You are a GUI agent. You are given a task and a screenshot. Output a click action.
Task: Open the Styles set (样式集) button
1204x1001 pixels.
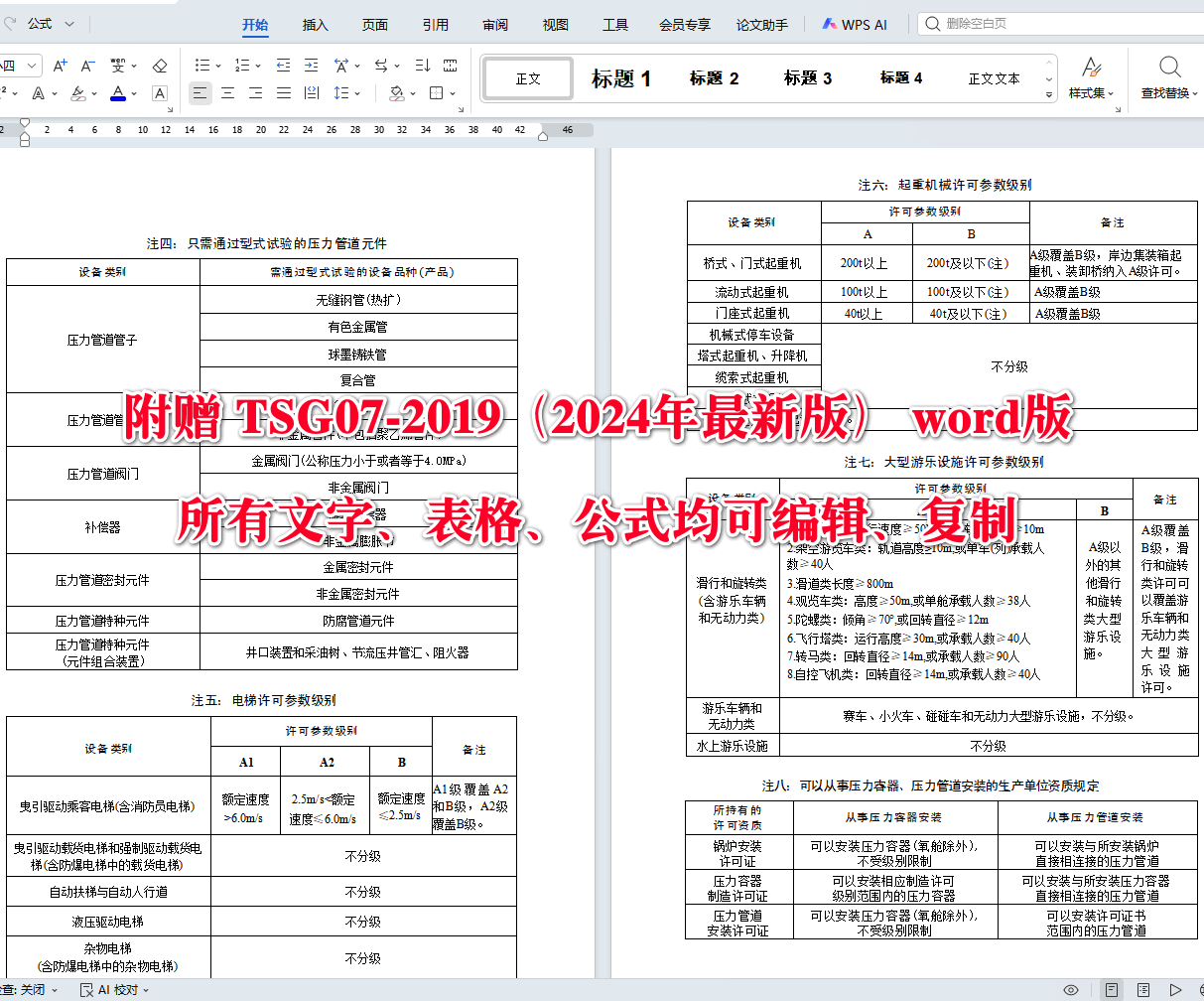coord(1091,77)
